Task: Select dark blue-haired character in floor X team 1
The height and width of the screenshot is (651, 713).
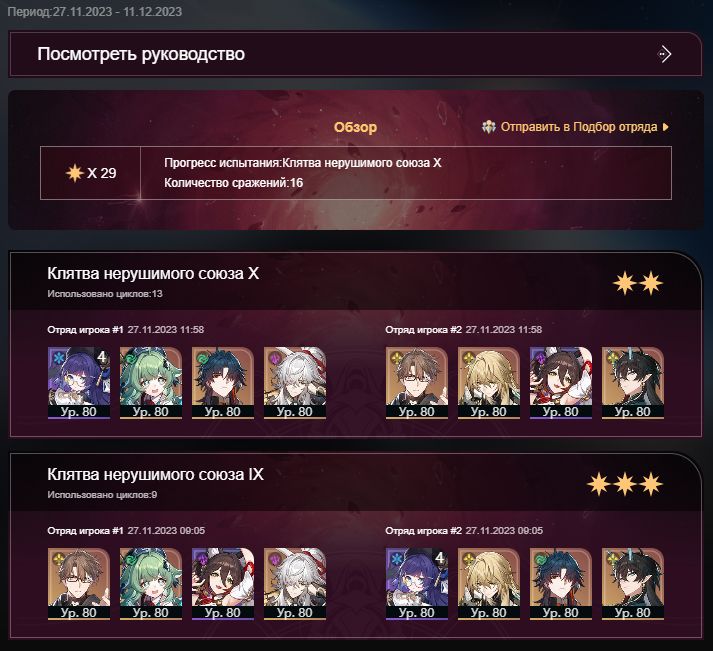Action: click(222, 383)
